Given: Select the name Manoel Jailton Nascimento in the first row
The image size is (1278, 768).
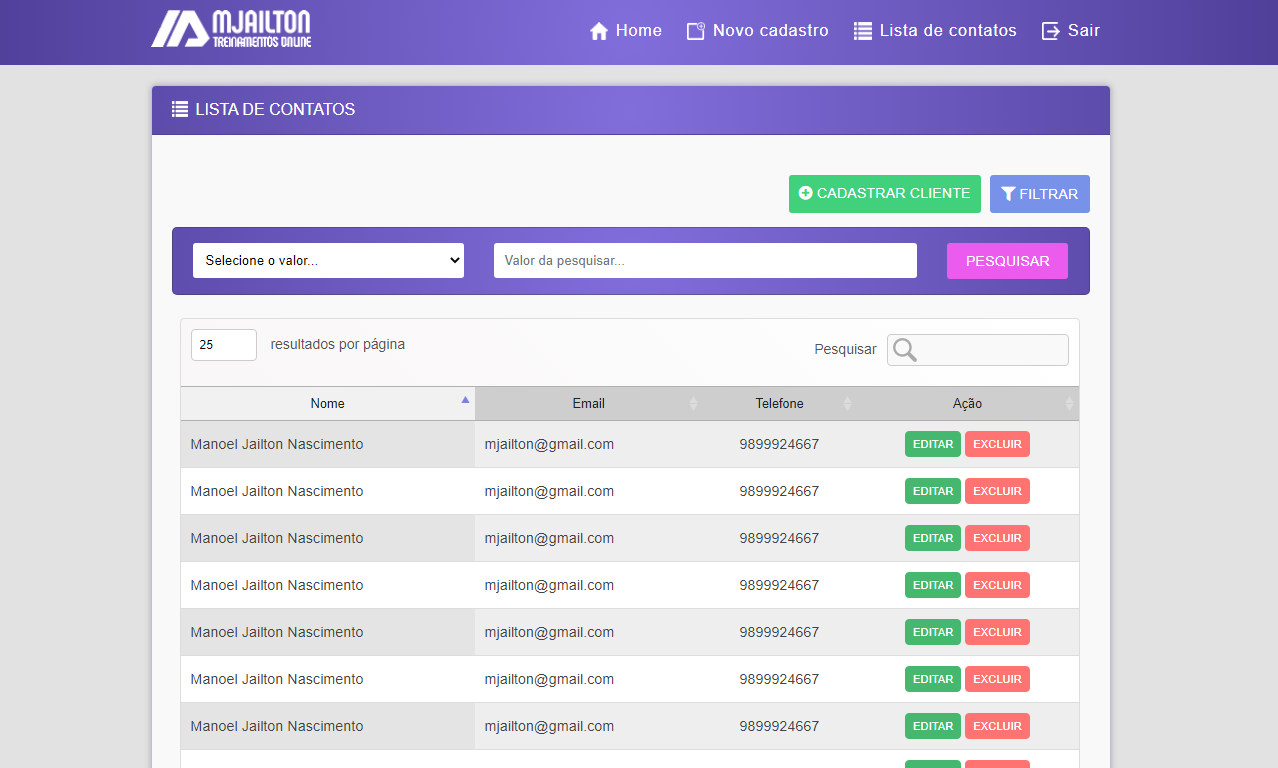Looking at the screenshot, I should point(277,444).
